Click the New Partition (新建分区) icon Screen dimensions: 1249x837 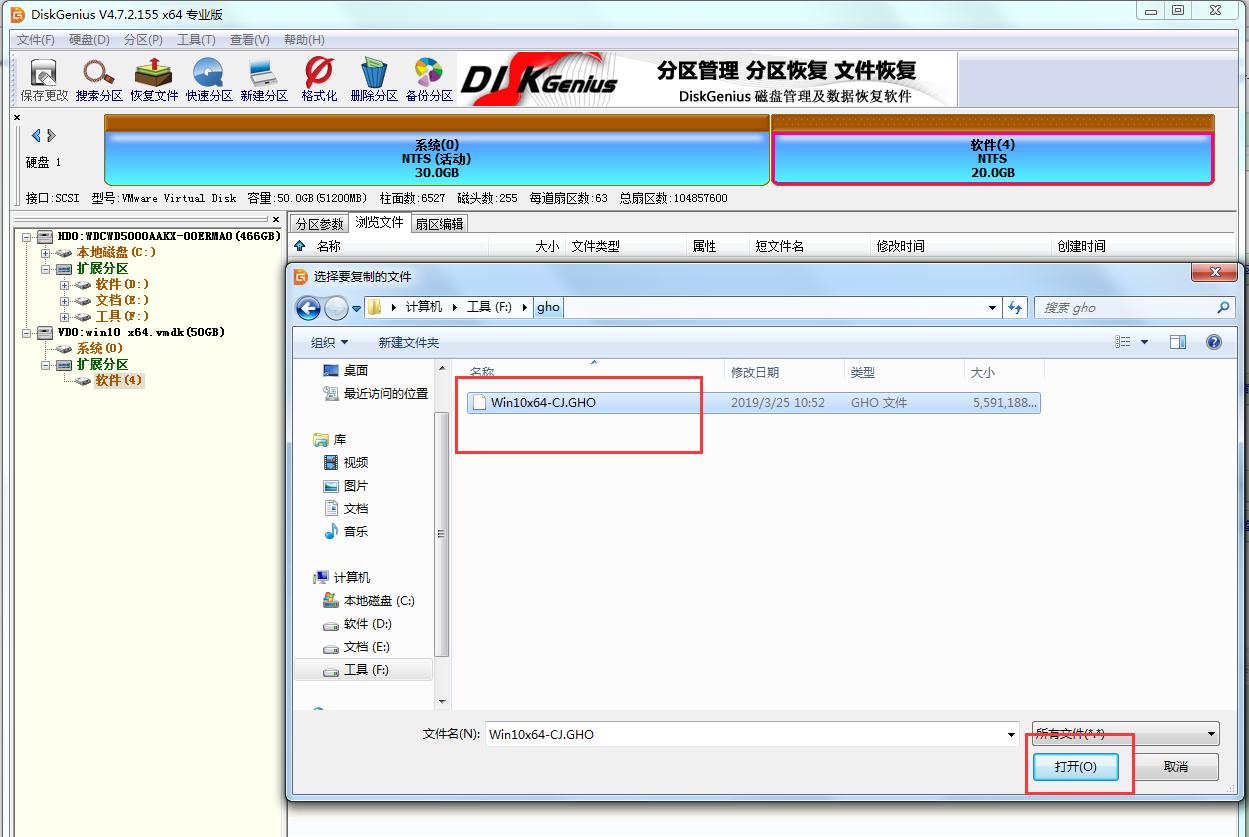tap(264, 79)
